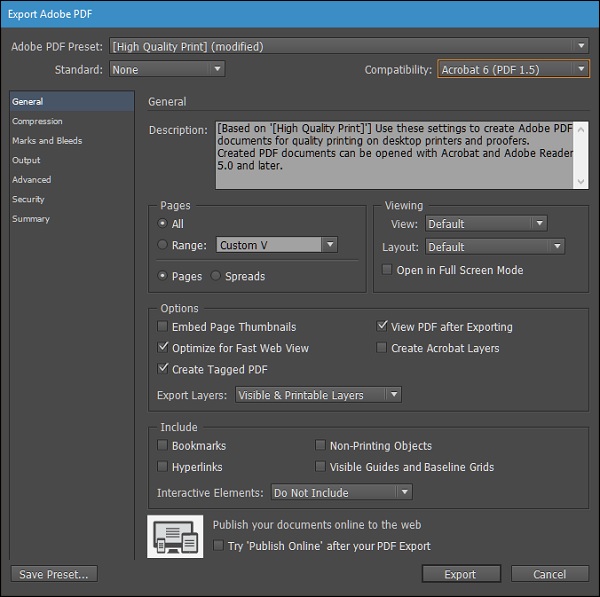Expand the Compatibility dropdown

(513, 70)
